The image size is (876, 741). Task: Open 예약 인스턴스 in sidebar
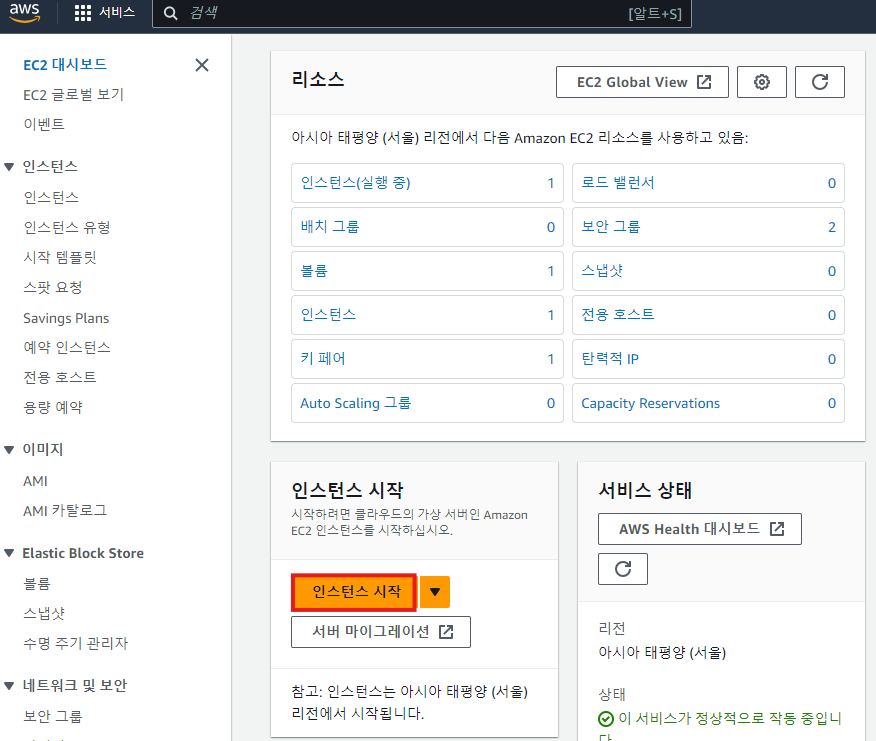pos(66,348)
